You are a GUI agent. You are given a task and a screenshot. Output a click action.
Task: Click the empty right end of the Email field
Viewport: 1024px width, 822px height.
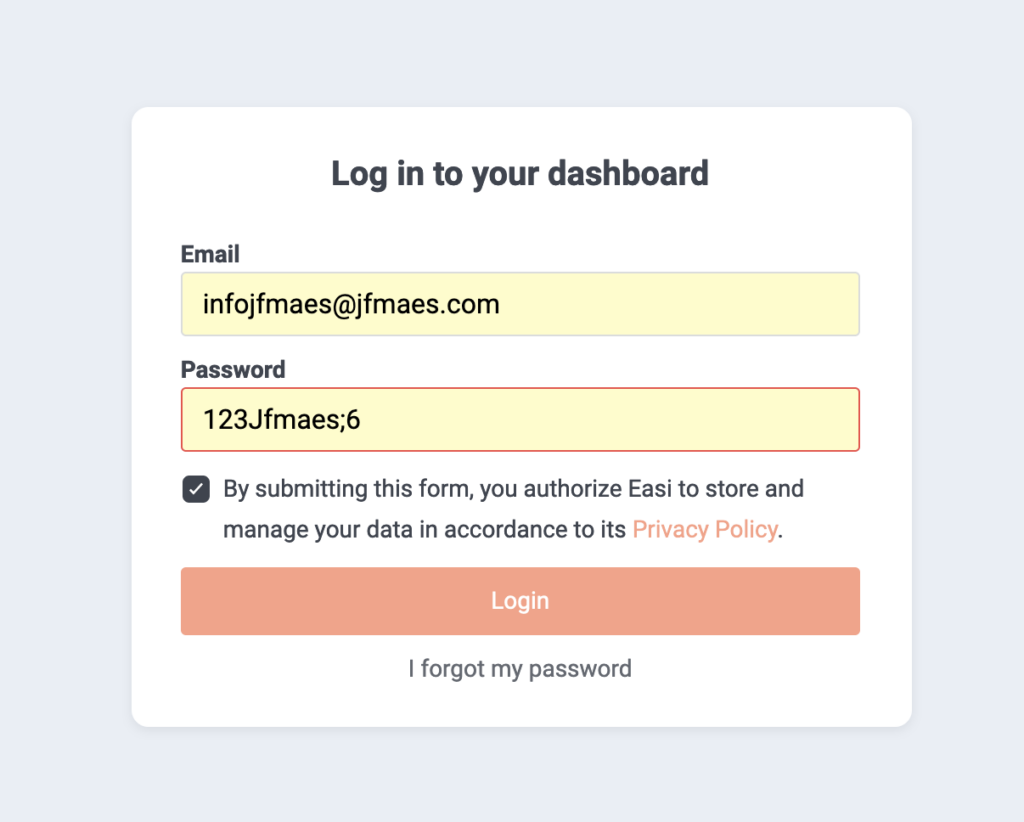point(780,304)
